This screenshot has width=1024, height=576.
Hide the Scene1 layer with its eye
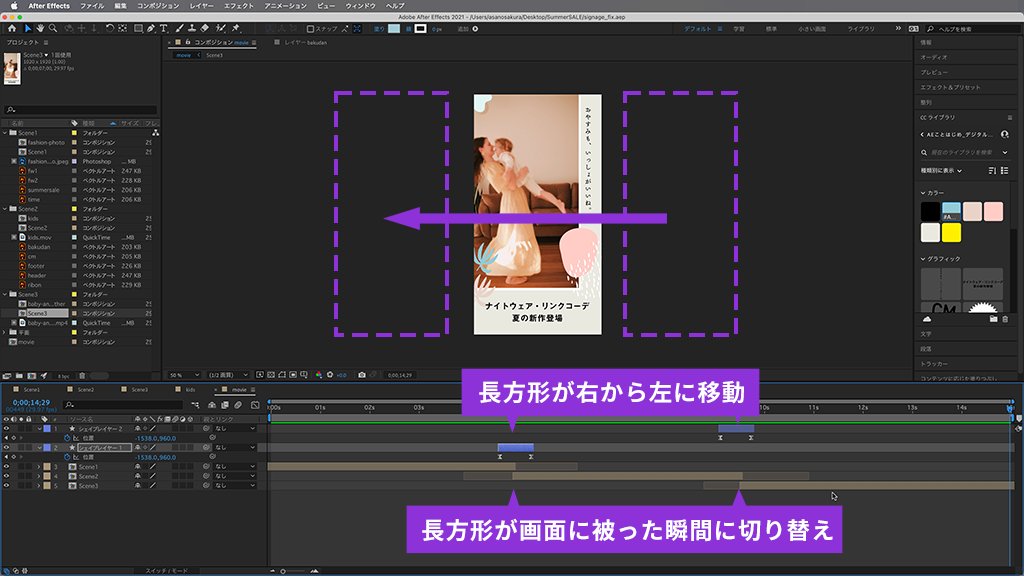click(x=6, y=467)
